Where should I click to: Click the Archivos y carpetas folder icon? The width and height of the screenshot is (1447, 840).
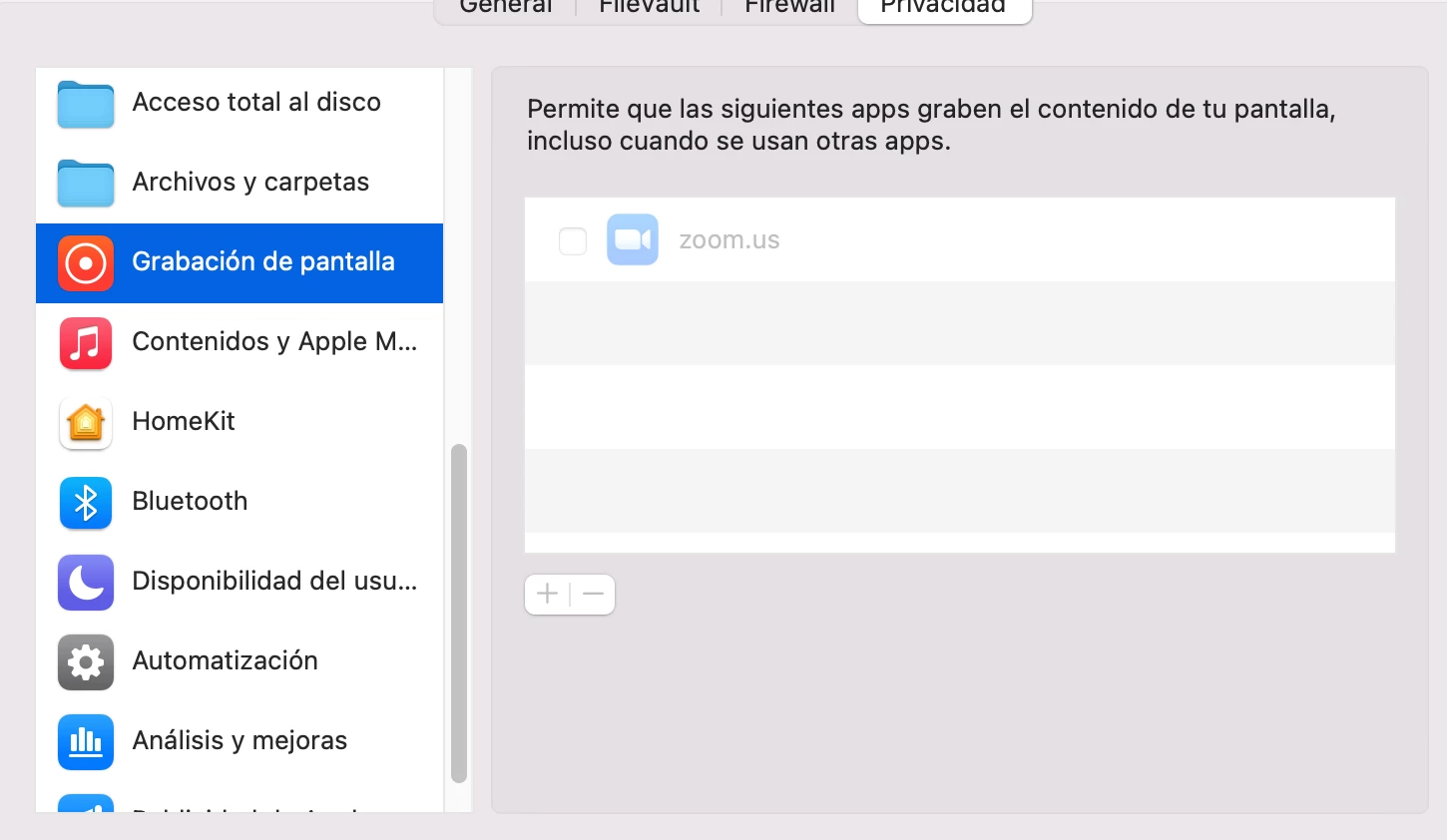click(x=86, y=184)
